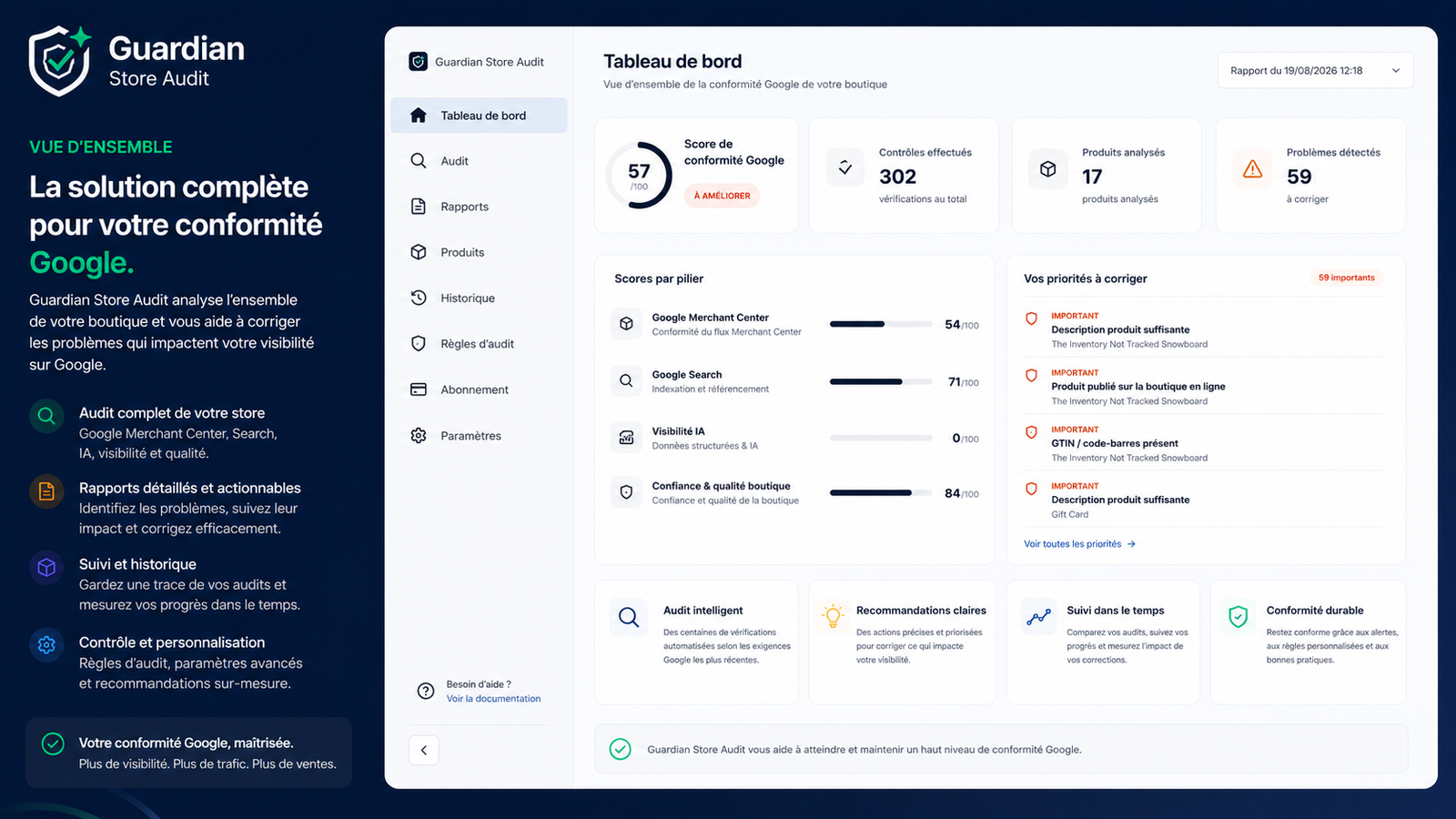Click the '59 importants' badge
Screen dimensions: 1456x819
pyautogui.click(x=1347, y=278)
